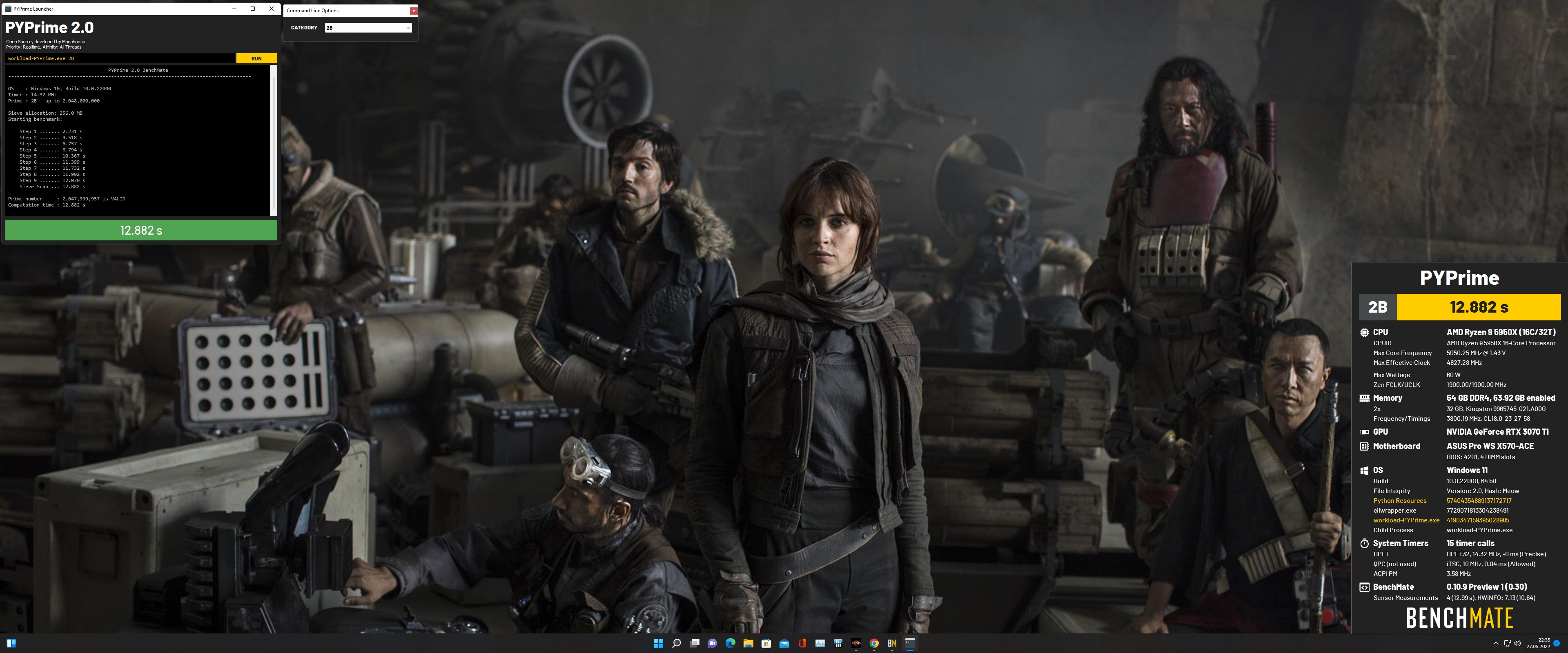Click the workload-PYPrime.exe 2B command field
The width and height of the screenshot is (1568, 653).
coord(120,58)
